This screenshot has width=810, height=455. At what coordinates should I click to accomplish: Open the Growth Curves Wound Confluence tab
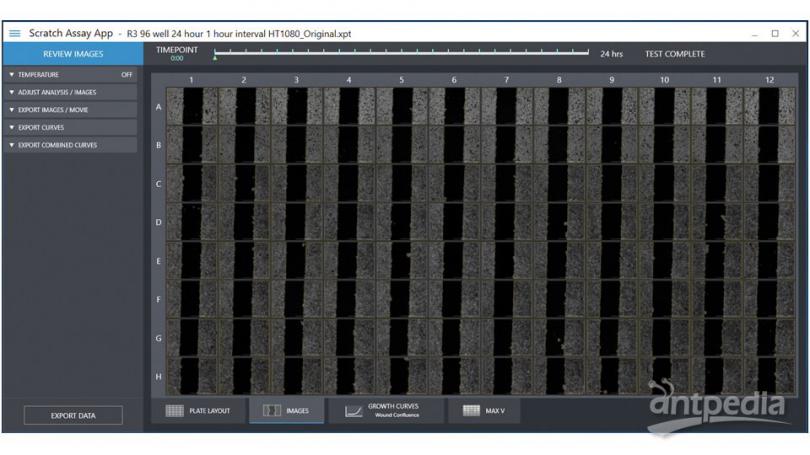pyautogui.click(x=385, y=411)
